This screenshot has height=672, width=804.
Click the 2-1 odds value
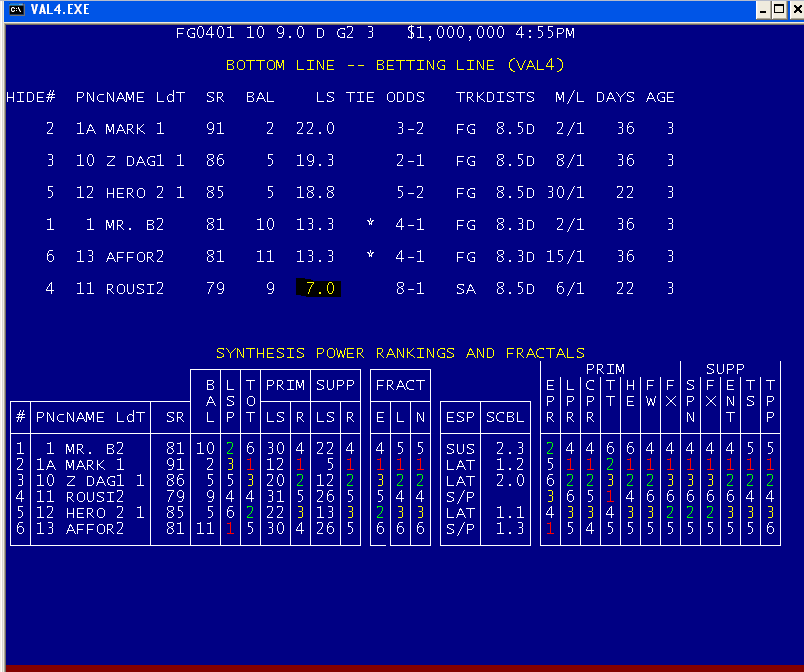tap(410, 161)
